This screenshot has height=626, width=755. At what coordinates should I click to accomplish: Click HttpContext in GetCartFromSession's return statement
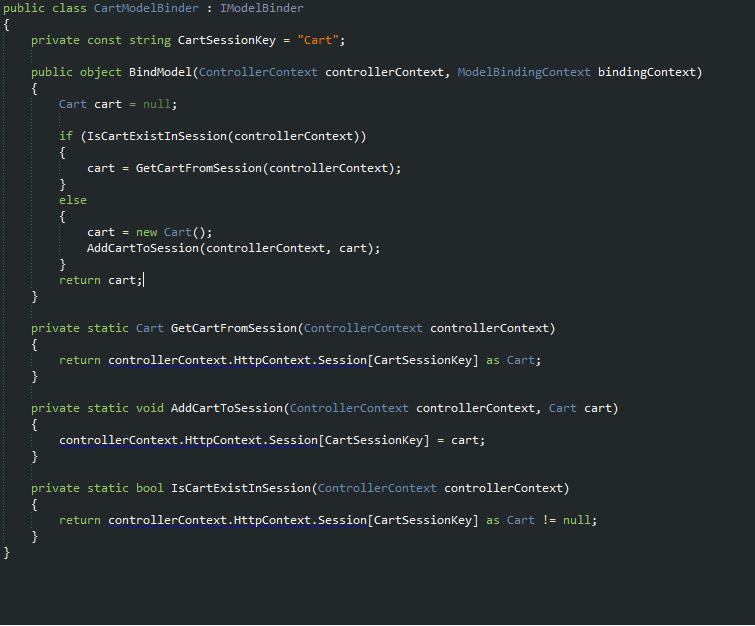coord(272,360)
